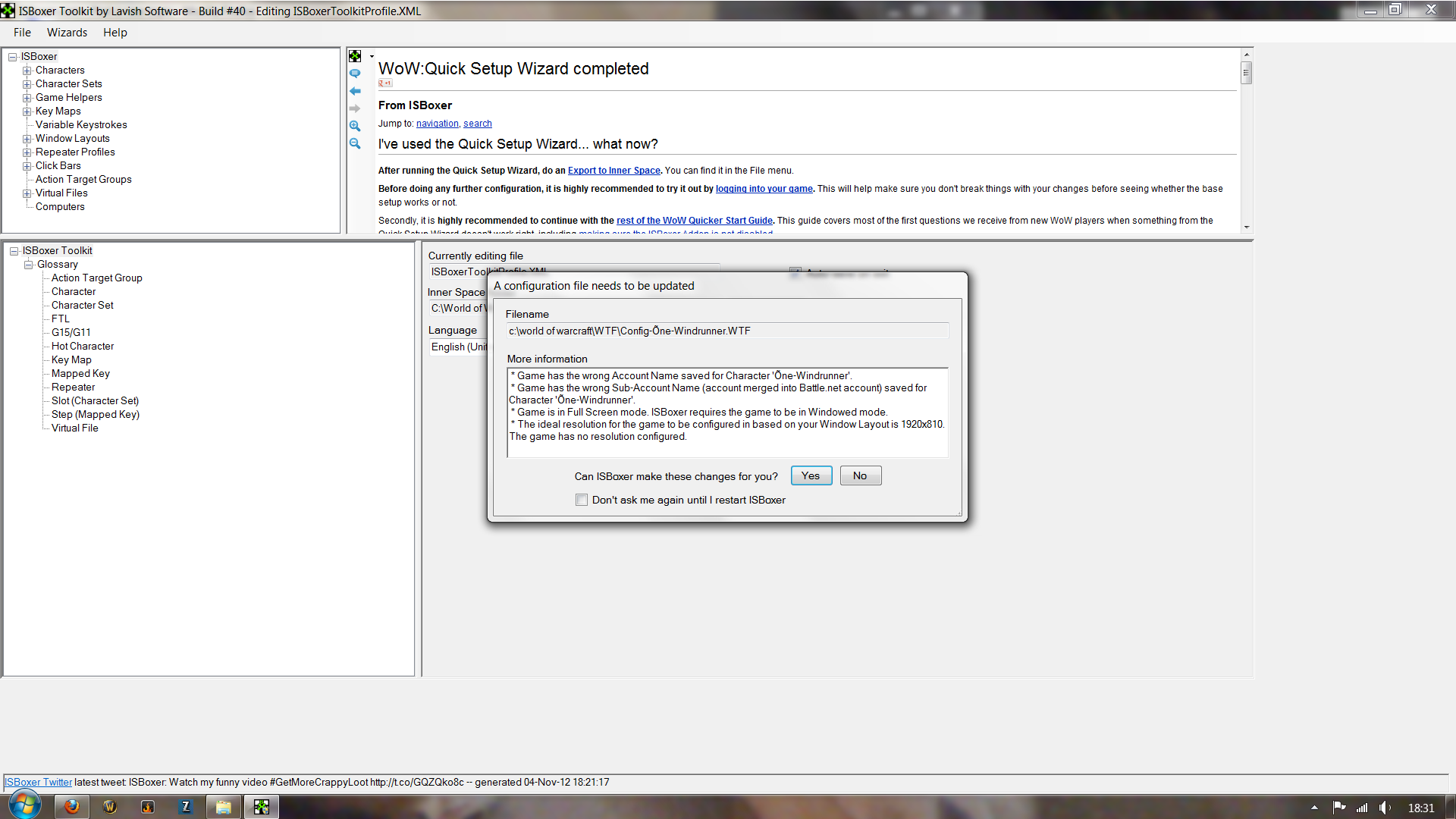1456x819 pixels.
Task: Open the dropdown arrow beside the ISBoxer icon
Action: point(372,57)
